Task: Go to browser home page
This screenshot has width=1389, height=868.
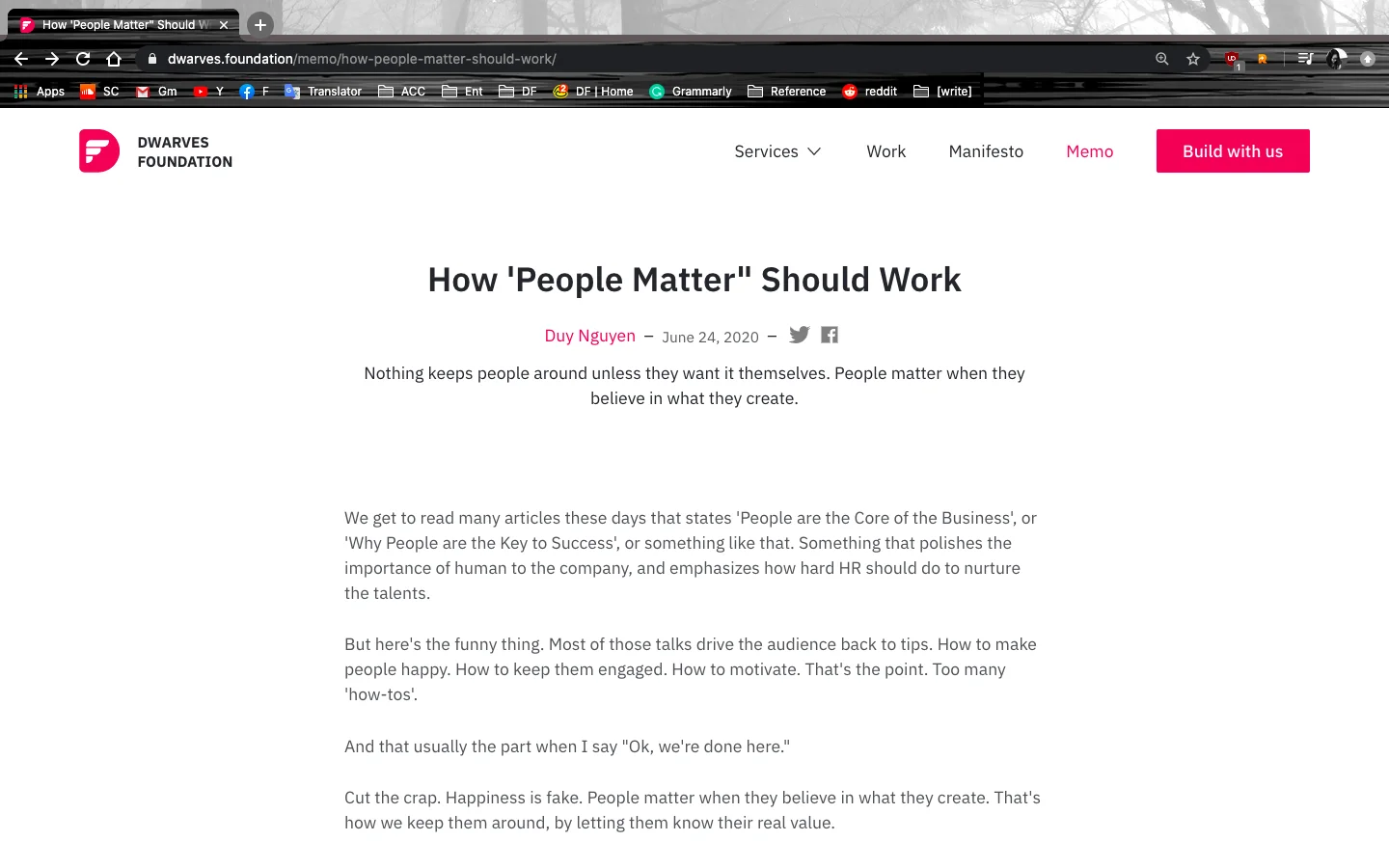Action: tap(114, 59)
